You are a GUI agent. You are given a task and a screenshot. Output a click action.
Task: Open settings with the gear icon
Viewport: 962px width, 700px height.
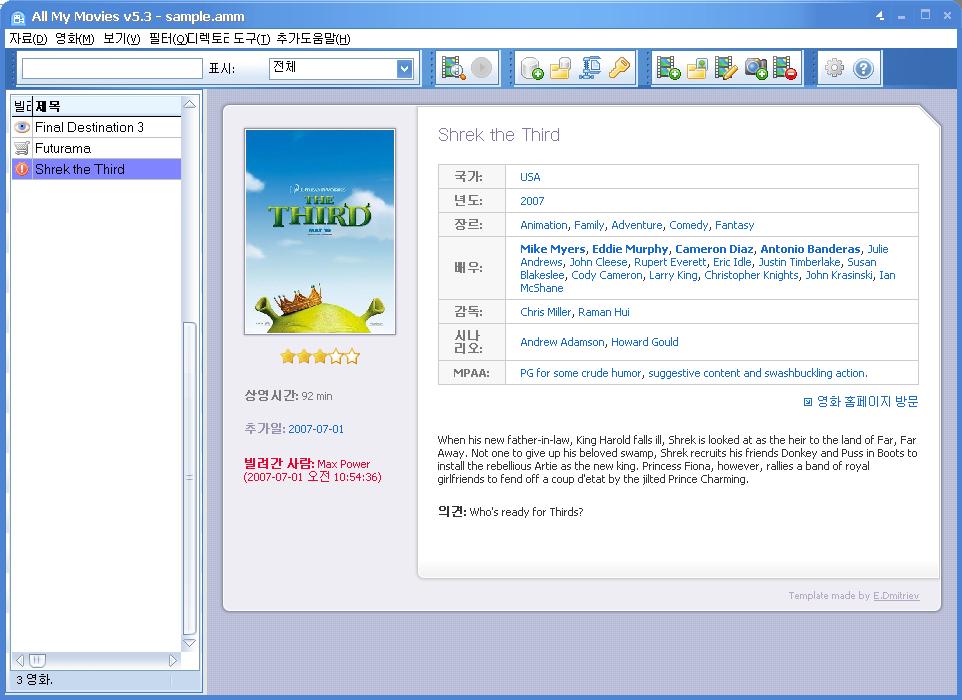point(834,67)
